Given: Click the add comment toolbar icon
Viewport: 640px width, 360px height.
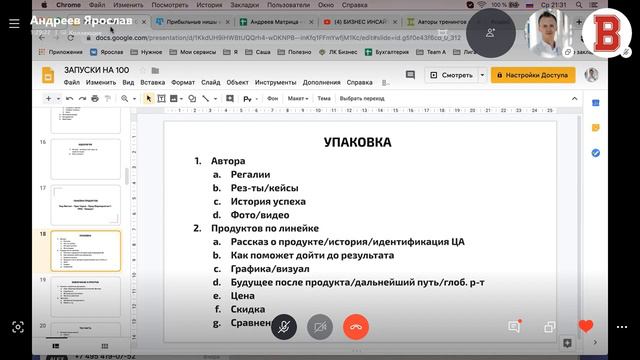Looking at the screenshot, I should pos(230,99).
